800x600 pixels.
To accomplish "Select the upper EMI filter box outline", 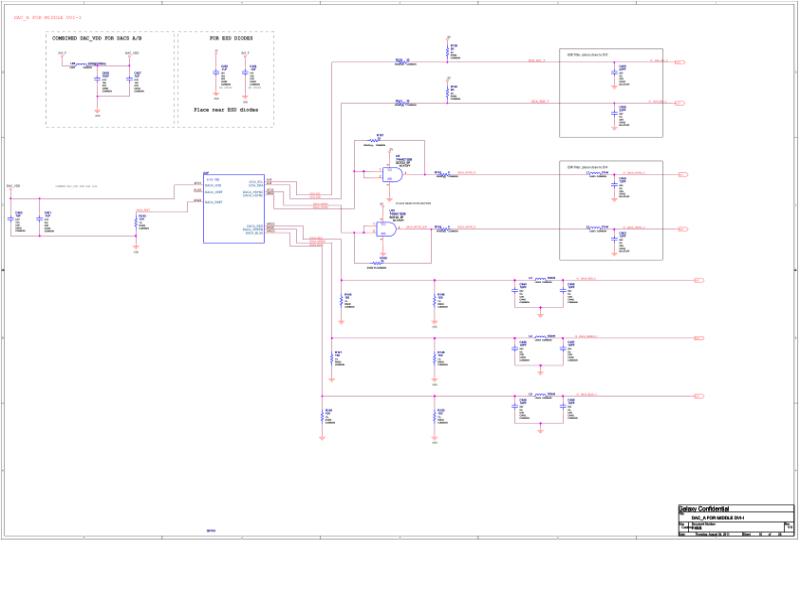I will [611, 93].
